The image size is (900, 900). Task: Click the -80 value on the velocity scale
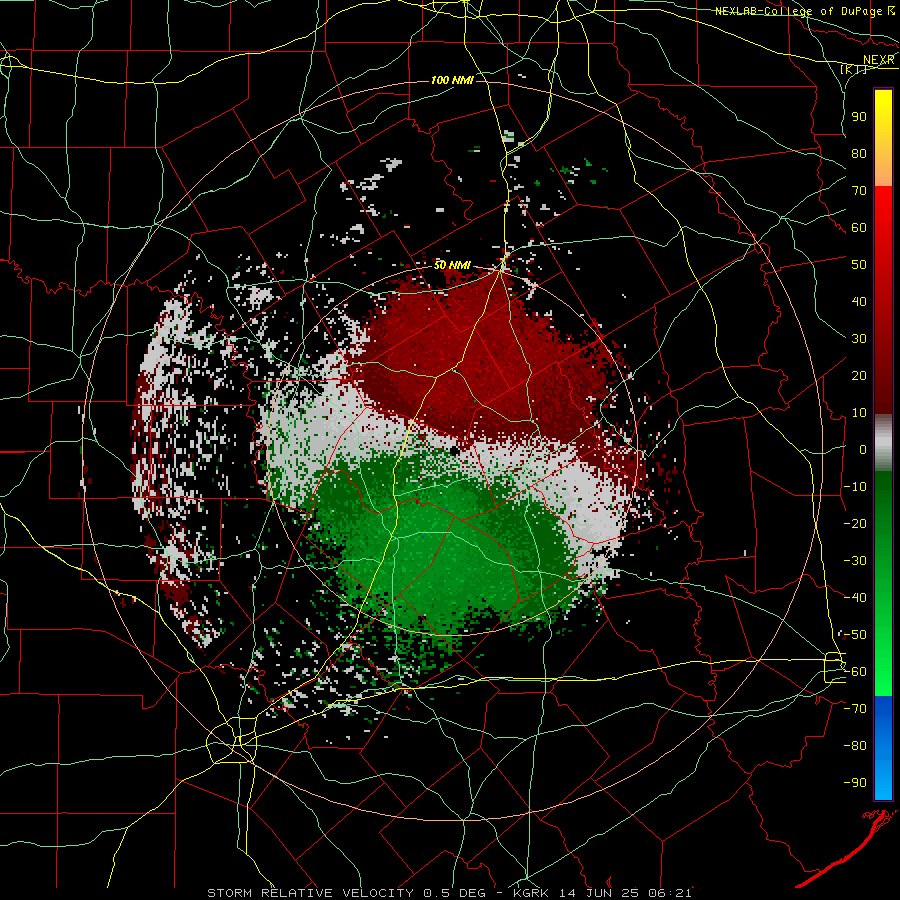tap(855, 746)
